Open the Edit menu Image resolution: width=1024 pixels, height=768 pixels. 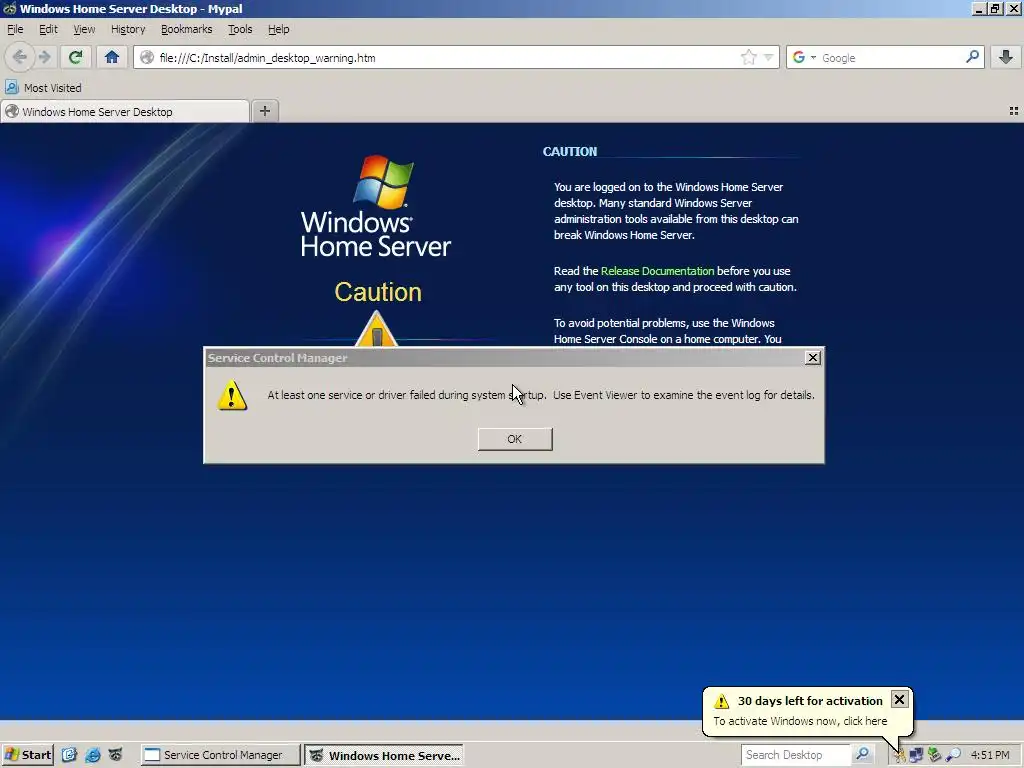48,29
